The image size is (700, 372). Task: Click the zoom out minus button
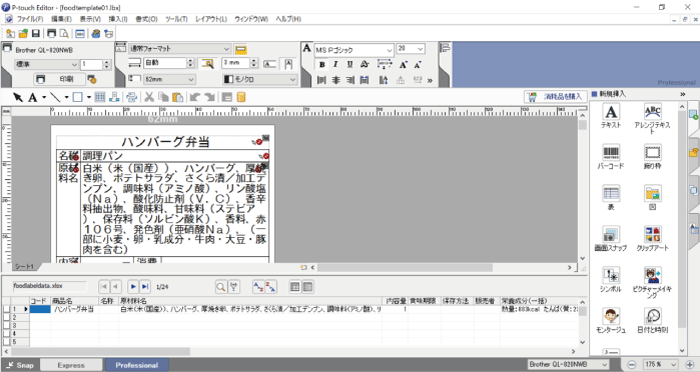[632, 364]
